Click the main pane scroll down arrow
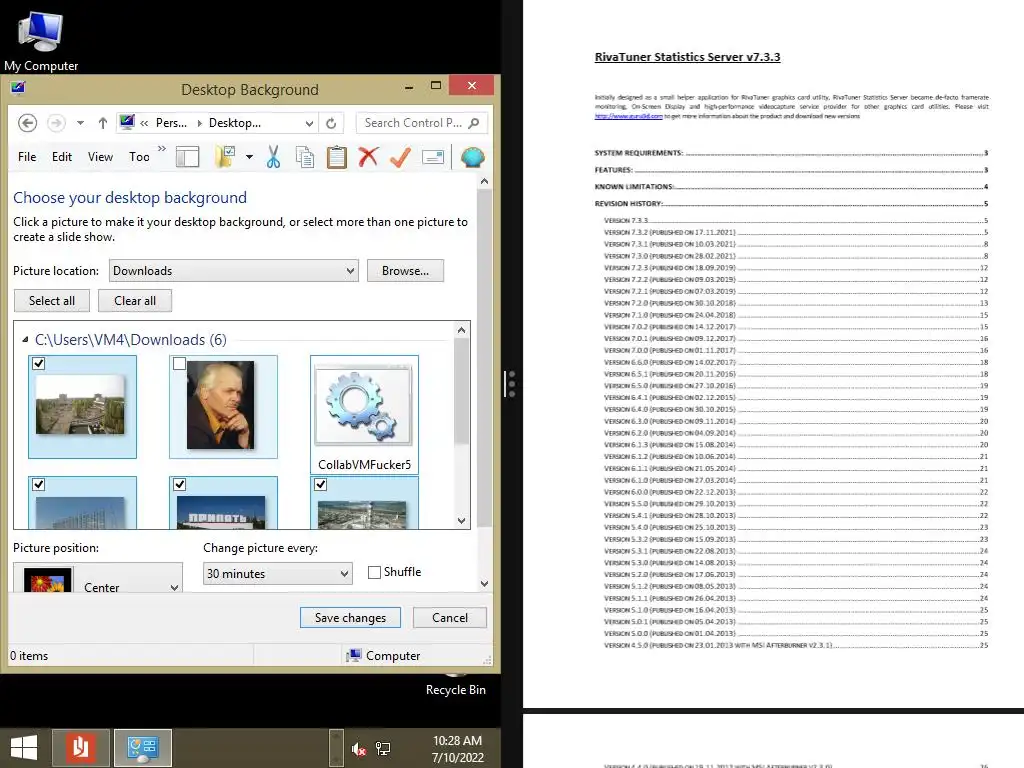 [x=484, y=583]
